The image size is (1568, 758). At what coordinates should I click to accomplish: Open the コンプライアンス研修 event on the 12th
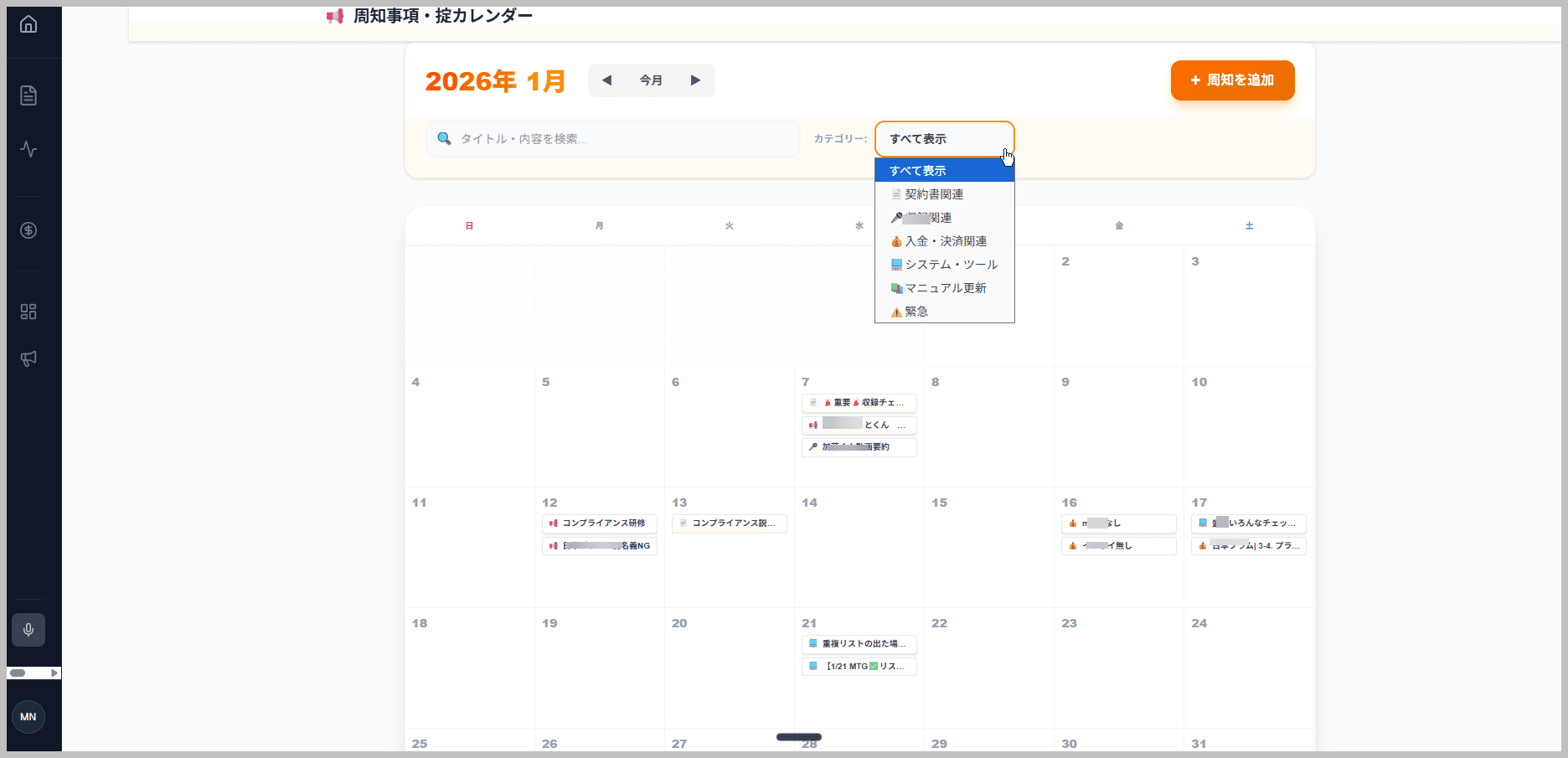(x=600, y=523)
